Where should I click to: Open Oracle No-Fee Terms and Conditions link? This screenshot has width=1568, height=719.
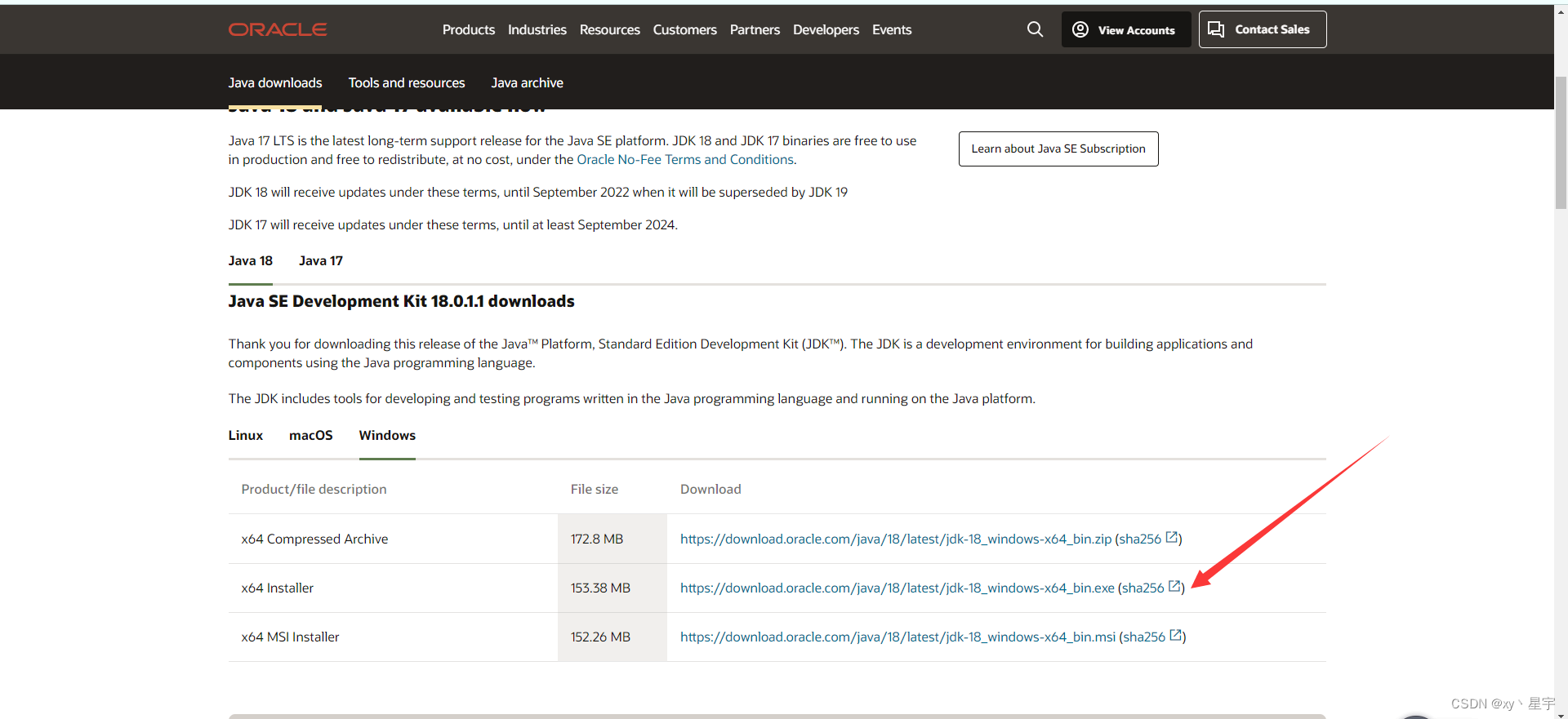point(686,160)
